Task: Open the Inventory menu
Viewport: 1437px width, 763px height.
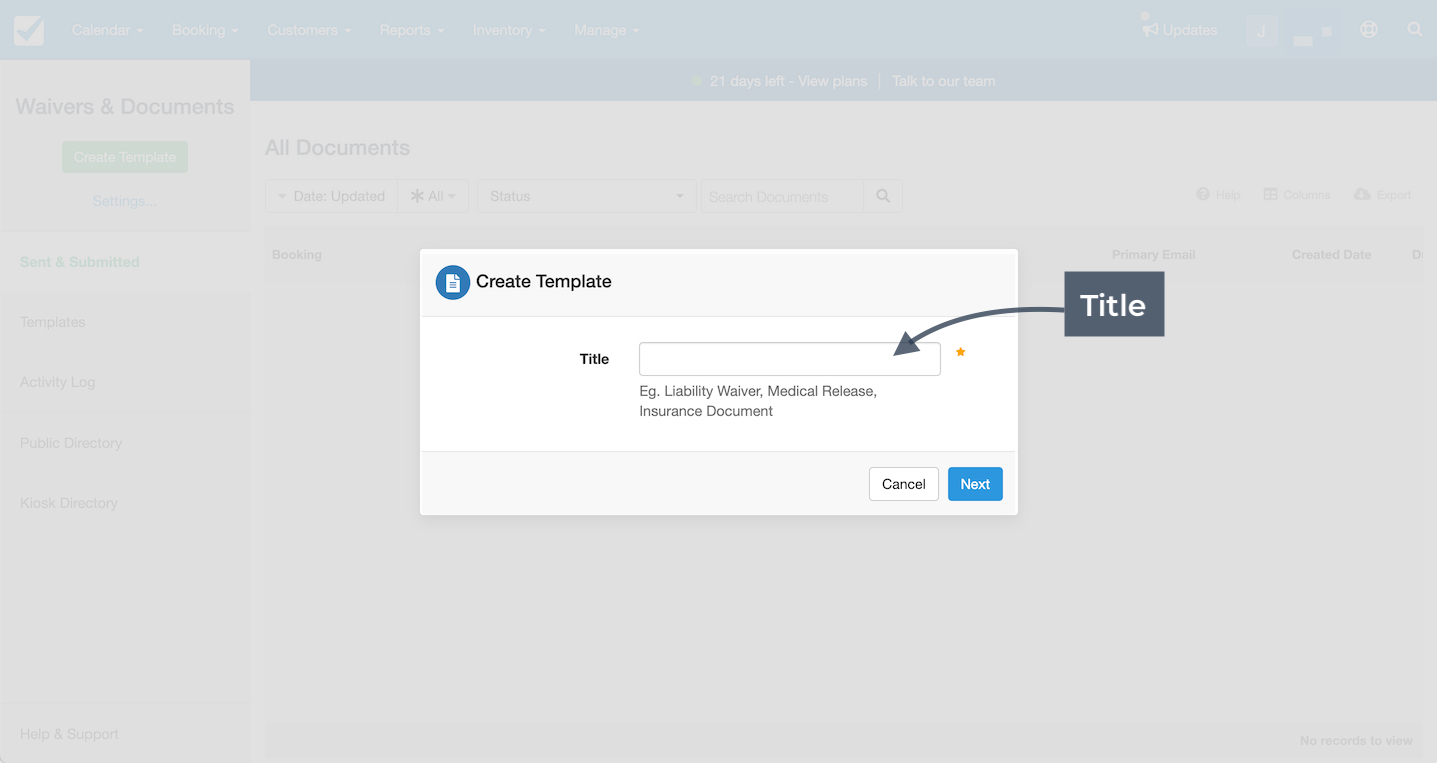Action: (x=509, y=30)
